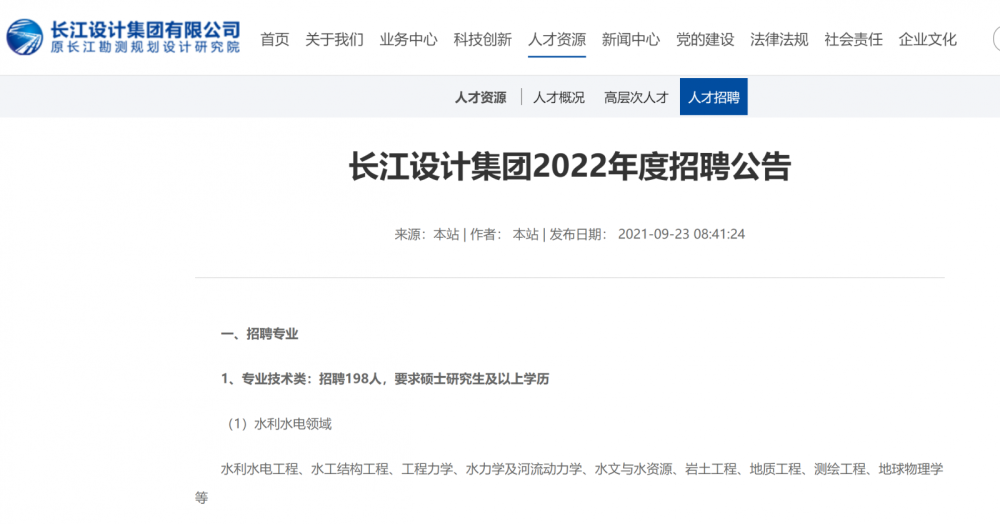The height and width of the screenshot is (524, 1000).
Task: Click the 作者：本站 author text
Action: (x=504, y=234)
